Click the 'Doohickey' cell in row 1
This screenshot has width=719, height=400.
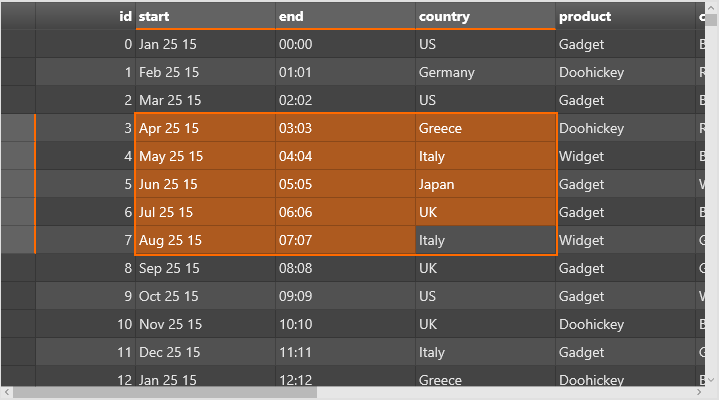click(x=625, y=72)
